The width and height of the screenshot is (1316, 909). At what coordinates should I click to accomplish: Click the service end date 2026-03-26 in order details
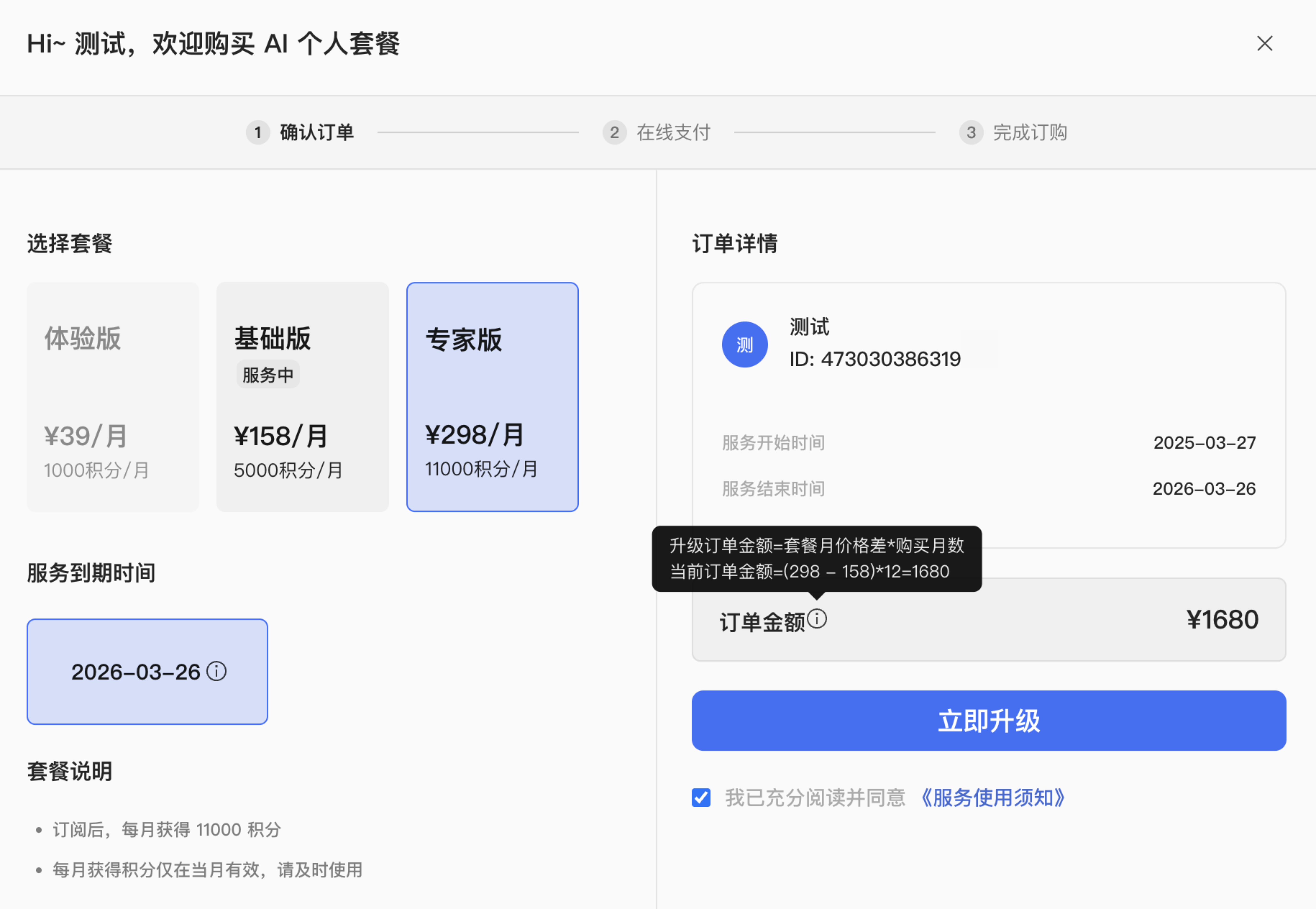tap(1204, 489)
